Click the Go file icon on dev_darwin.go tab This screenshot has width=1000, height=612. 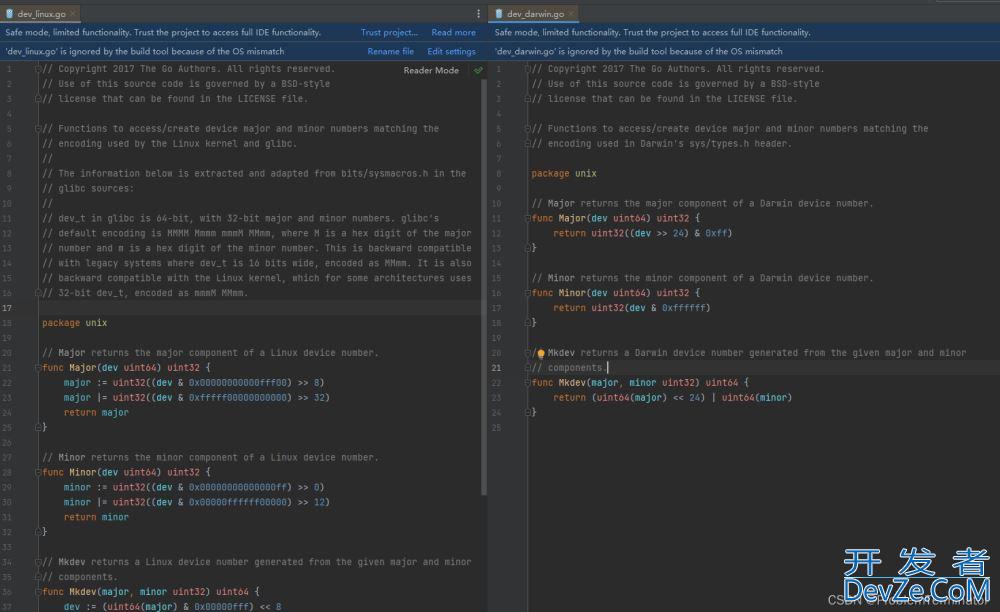(x=499, y=13)
